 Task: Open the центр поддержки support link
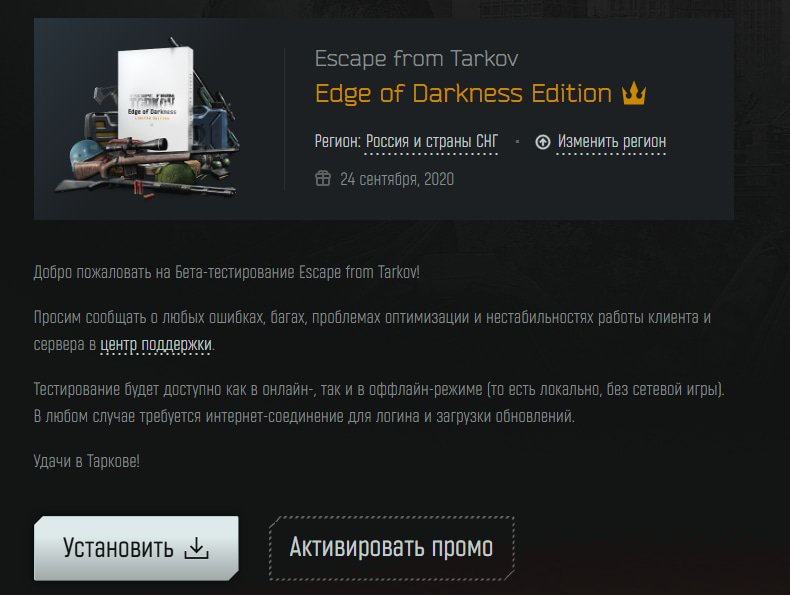click(156, 345)
